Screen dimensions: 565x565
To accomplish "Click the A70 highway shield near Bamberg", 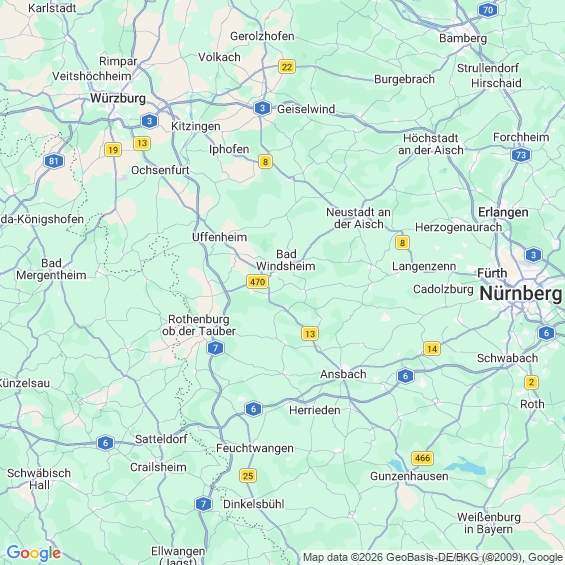I will click(488, 10).
